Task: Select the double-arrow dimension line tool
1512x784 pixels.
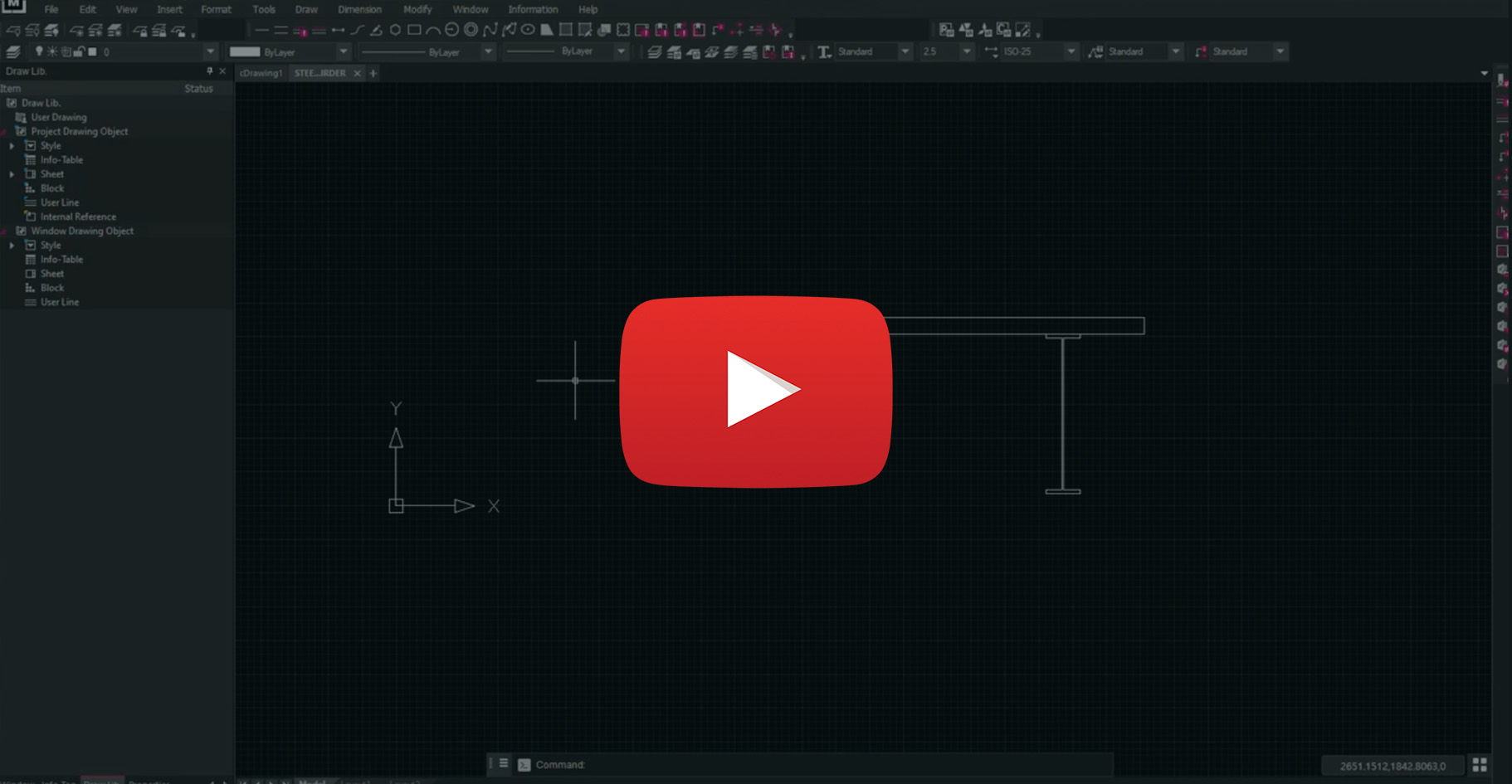Action: (338, 30)
